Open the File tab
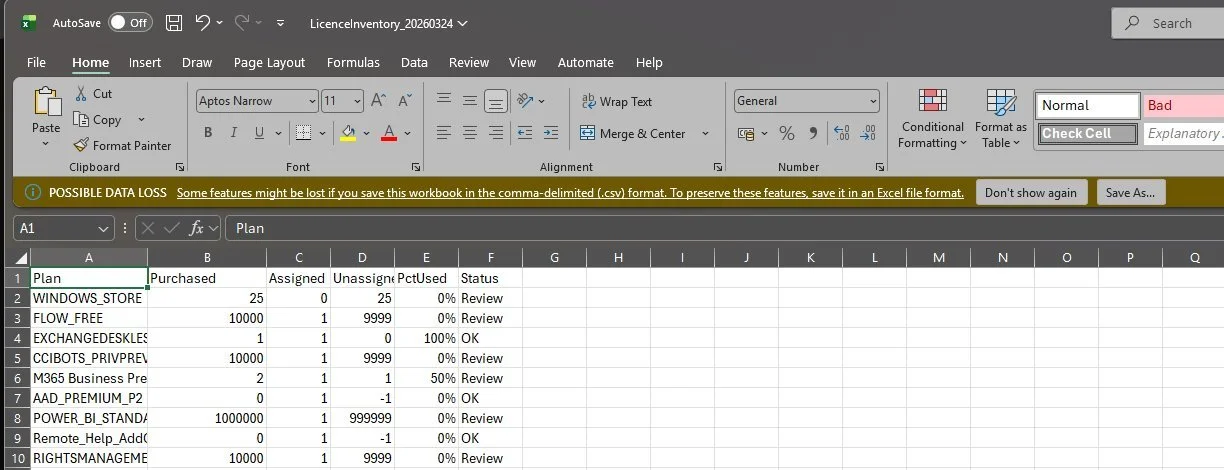1224x470 pixels. (36, 62)
